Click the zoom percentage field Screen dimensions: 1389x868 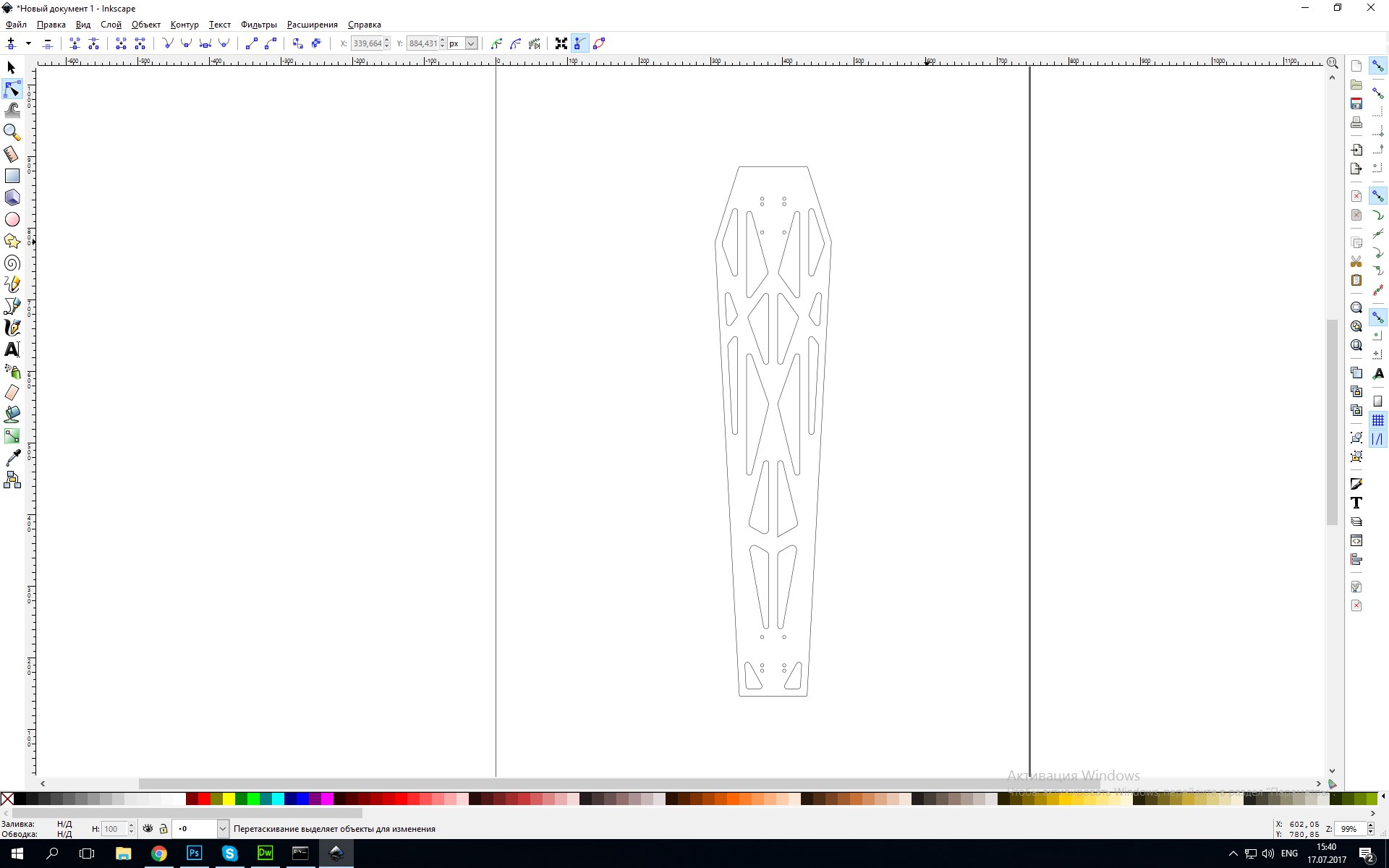coord(1350,829)
